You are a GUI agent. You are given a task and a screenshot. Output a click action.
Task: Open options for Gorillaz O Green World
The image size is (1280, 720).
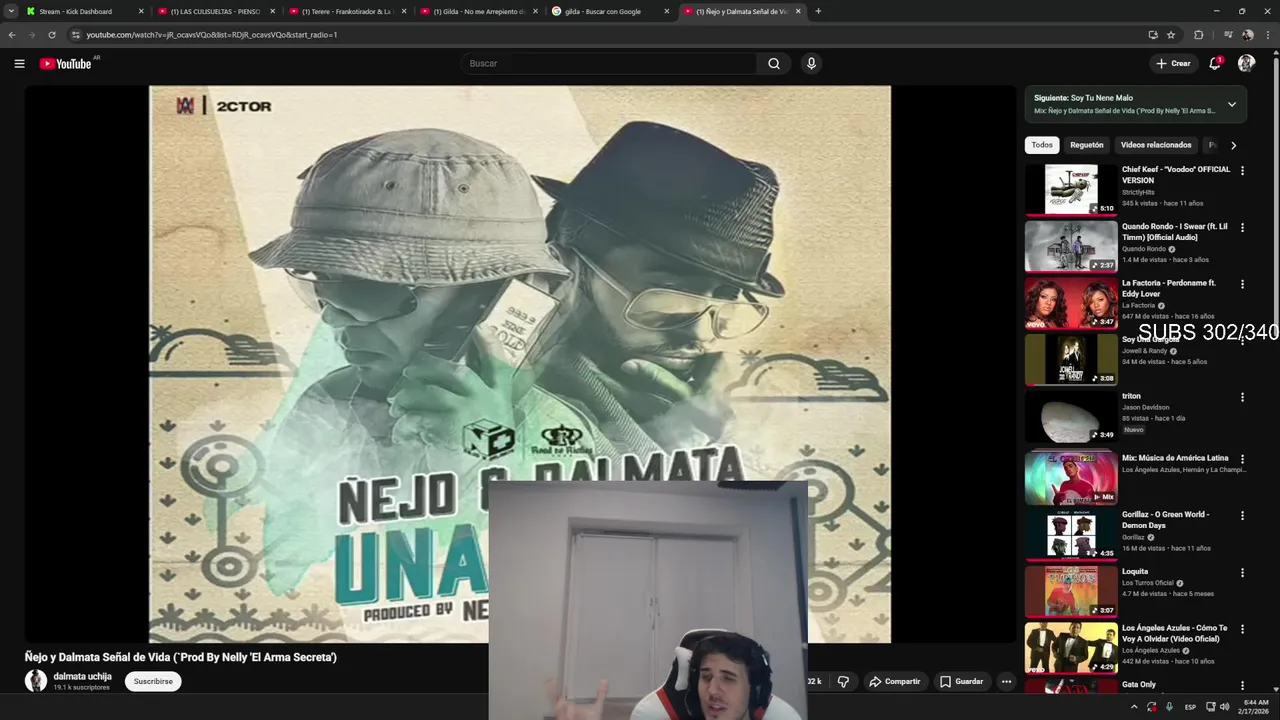(x=1242, y=516)
